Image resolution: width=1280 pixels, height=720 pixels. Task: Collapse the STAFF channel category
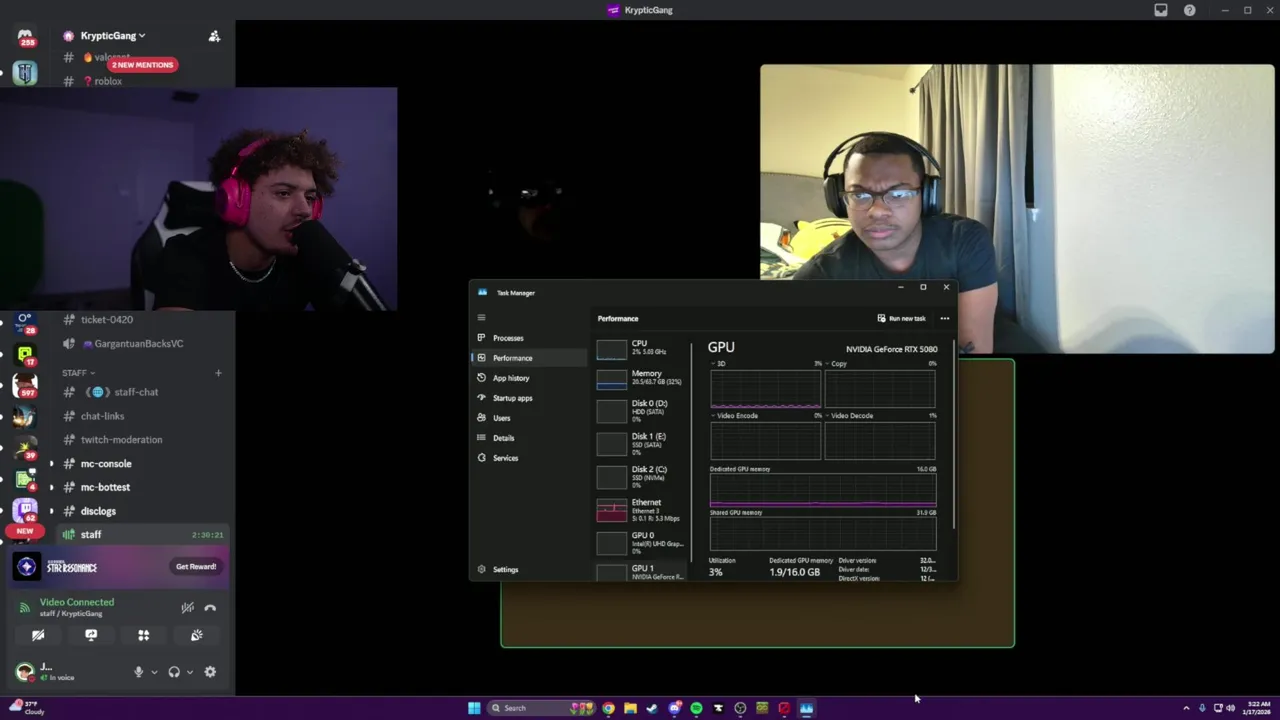(79, 373)
